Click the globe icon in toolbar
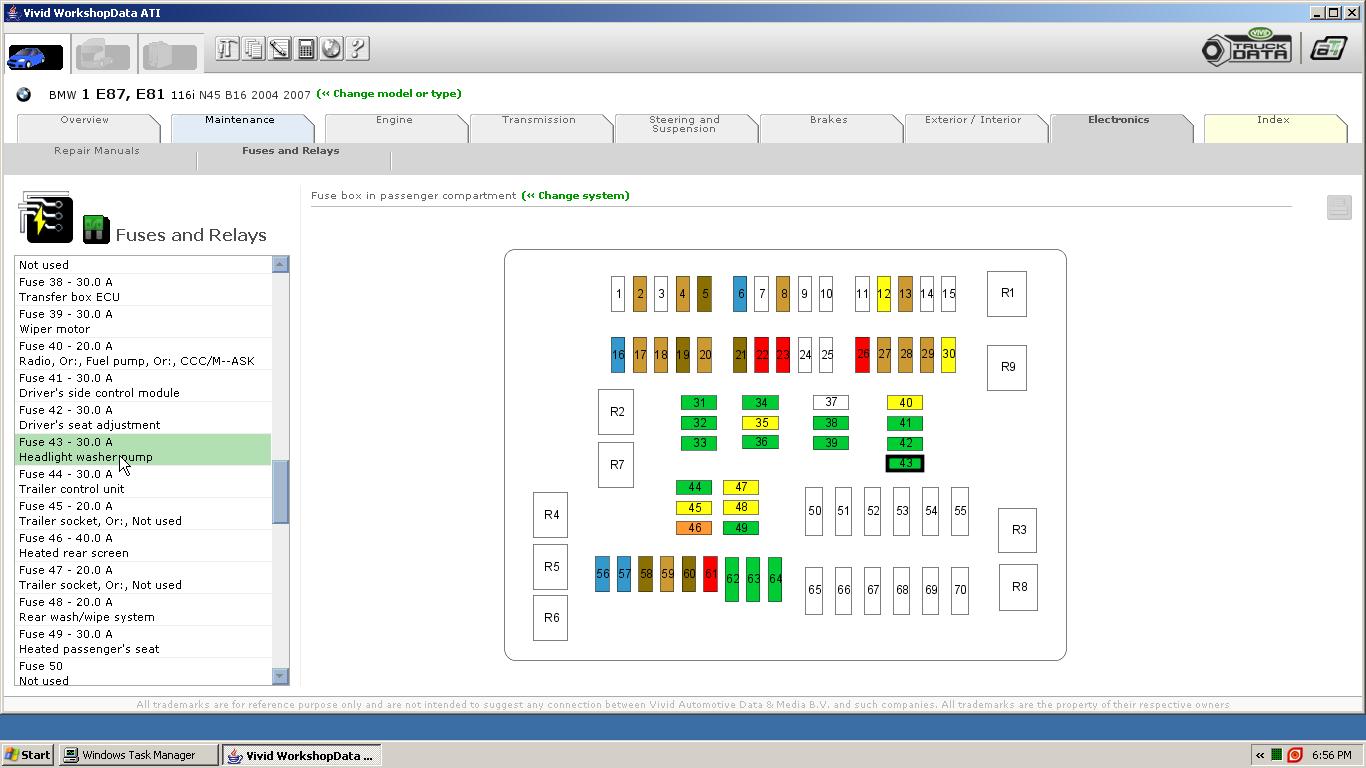This screenshot has width=1366, height=768. tap(331, 49)
